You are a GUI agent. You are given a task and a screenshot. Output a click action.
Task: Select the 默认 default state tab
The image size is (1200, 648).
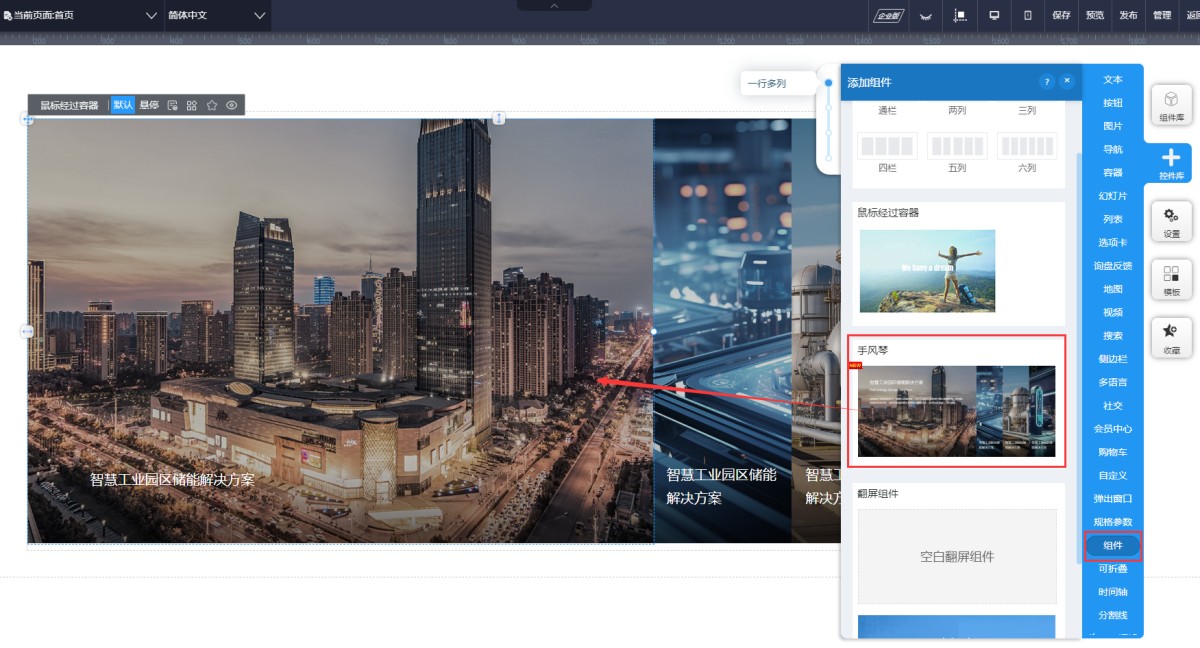click(123, 105)
